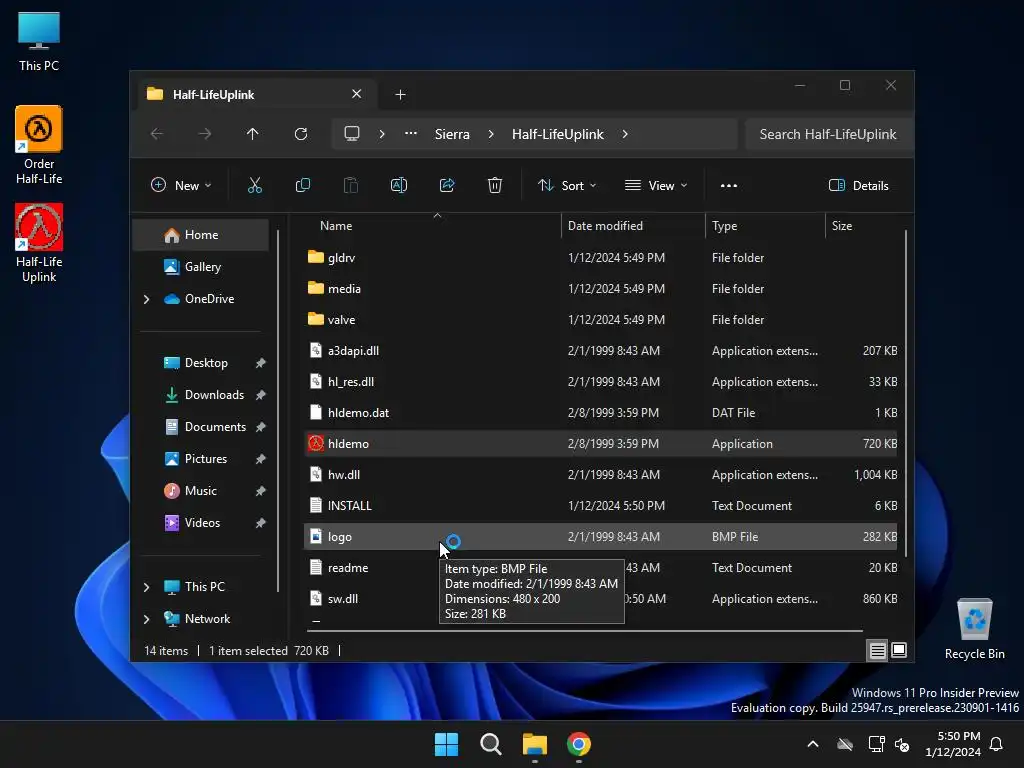This screenshot has height=768, width=1024.
Task: Switch to large thumbnails view icon
Action: [x=899, y=650]
